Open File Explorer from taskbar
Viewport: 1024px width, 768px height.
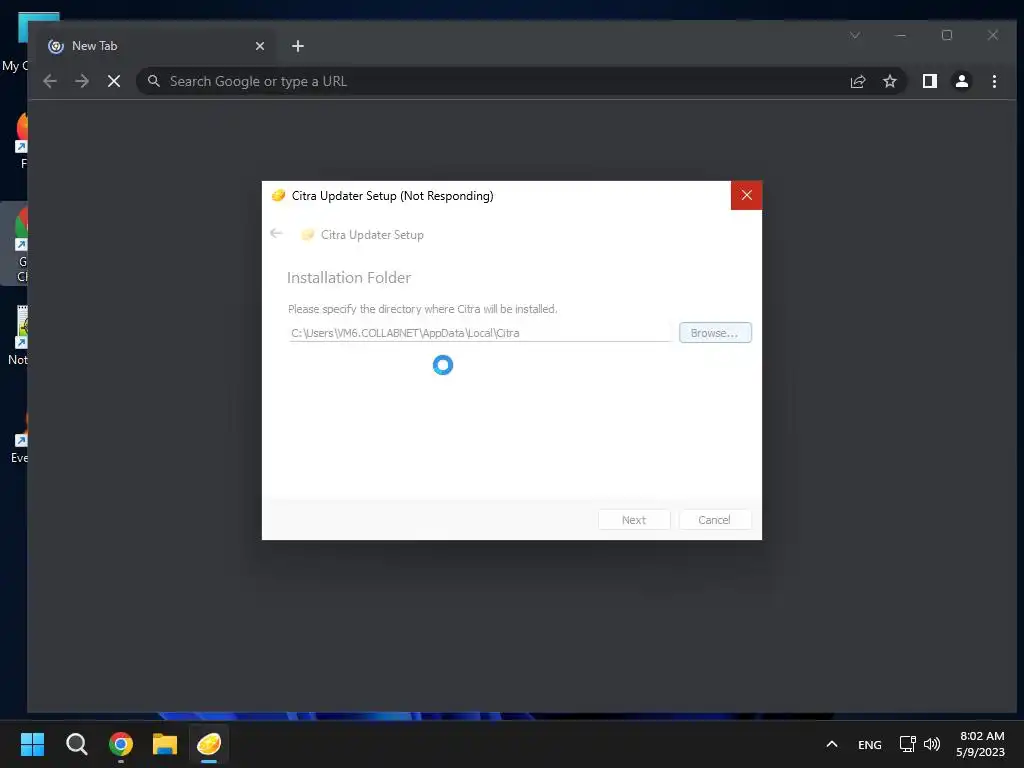coord(165,744)
